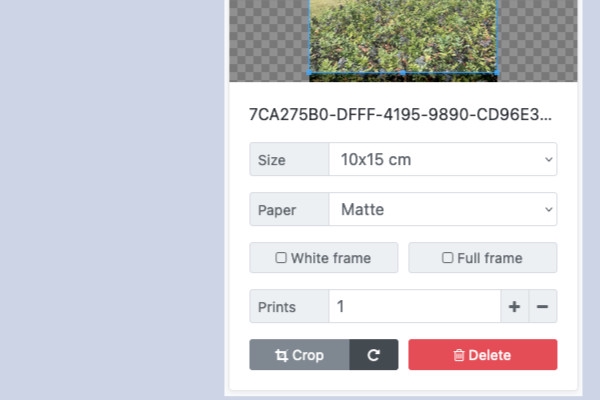Click the crop icon on Crop button
The width and height of the screenshot is (600, 400).
coord(281,355)
